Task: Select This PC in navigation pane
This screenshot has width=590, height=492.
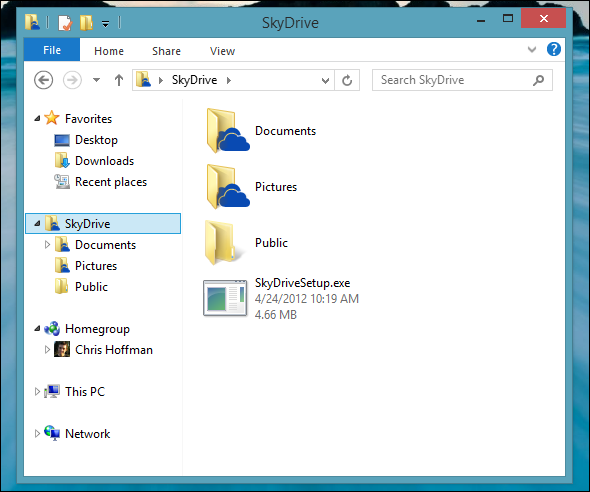Action: pyautogui.click(x=85, y=392)
